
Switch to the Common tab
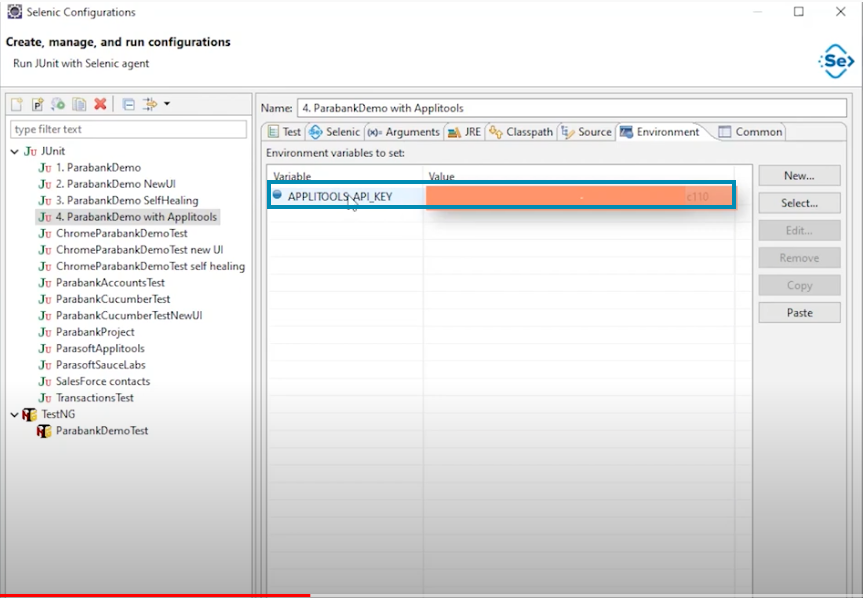pos(751,132)
